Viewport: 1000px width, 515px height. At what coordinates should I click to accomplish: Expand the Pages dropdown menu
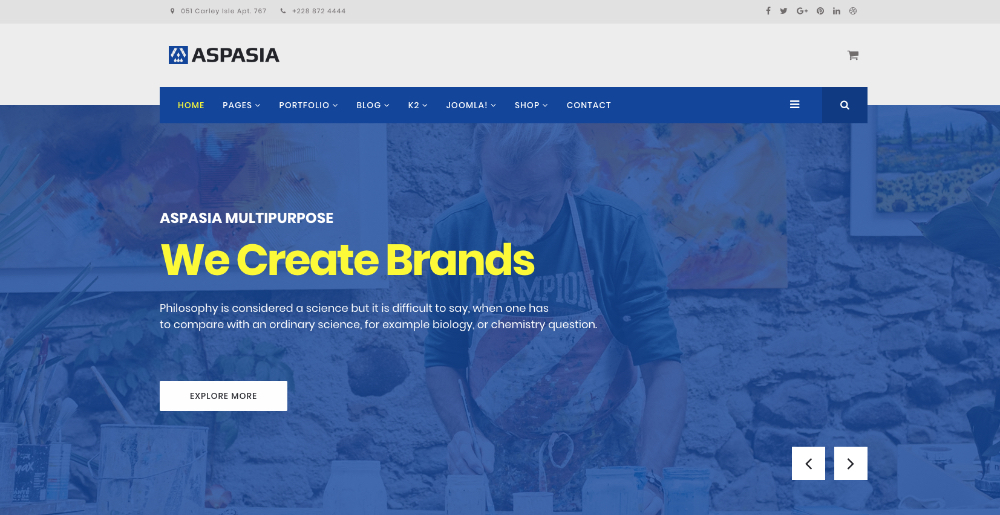(241, 105)
